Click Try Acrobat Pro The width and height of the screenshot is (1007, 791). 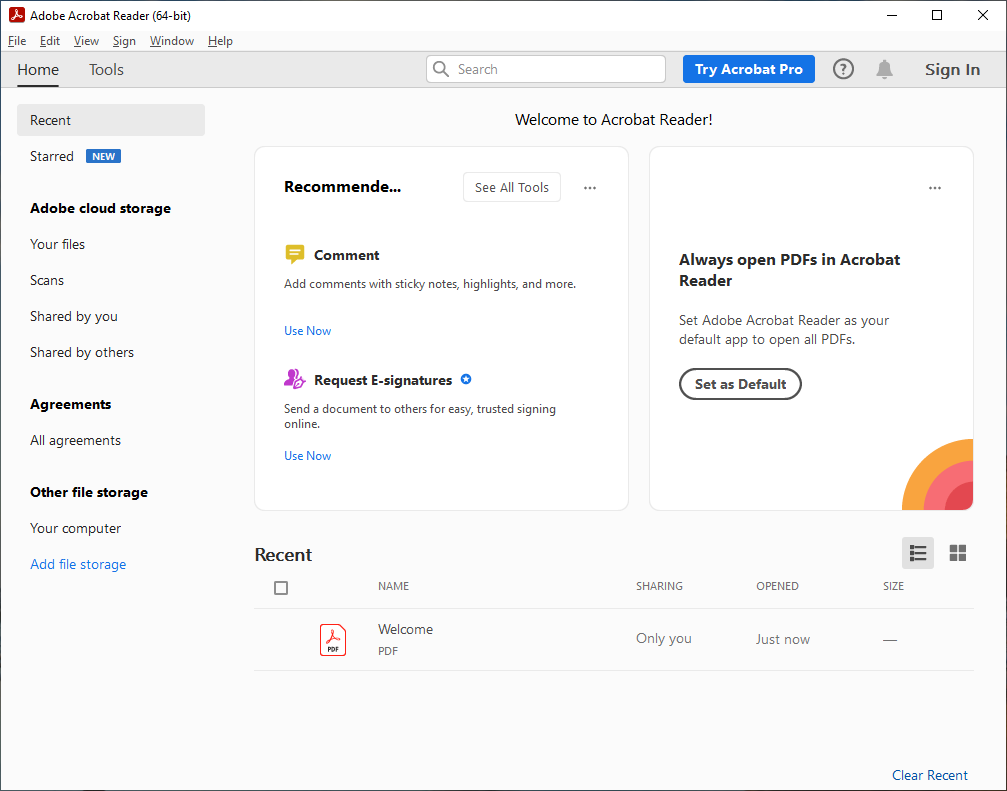748,69
